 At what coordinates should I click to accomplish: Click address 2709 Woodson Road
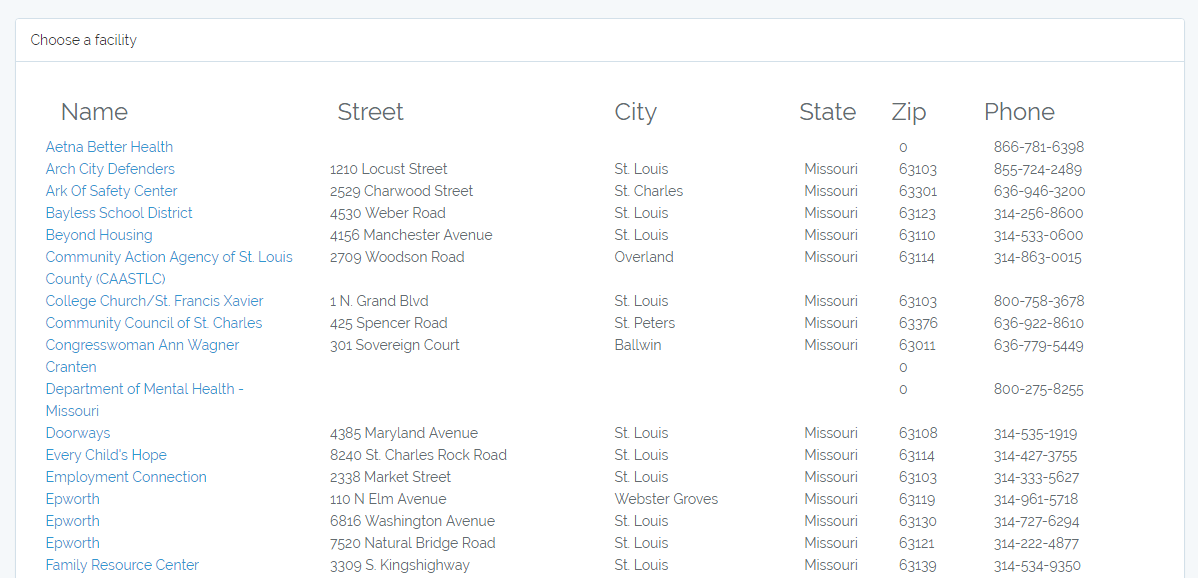pos(397,257)
